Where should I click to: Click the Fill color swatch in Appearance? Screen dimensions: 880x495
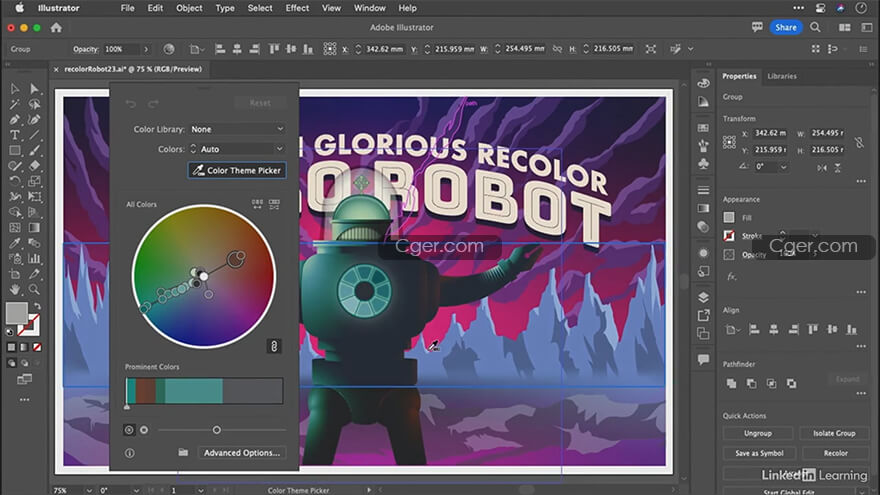tap(728, 217)
